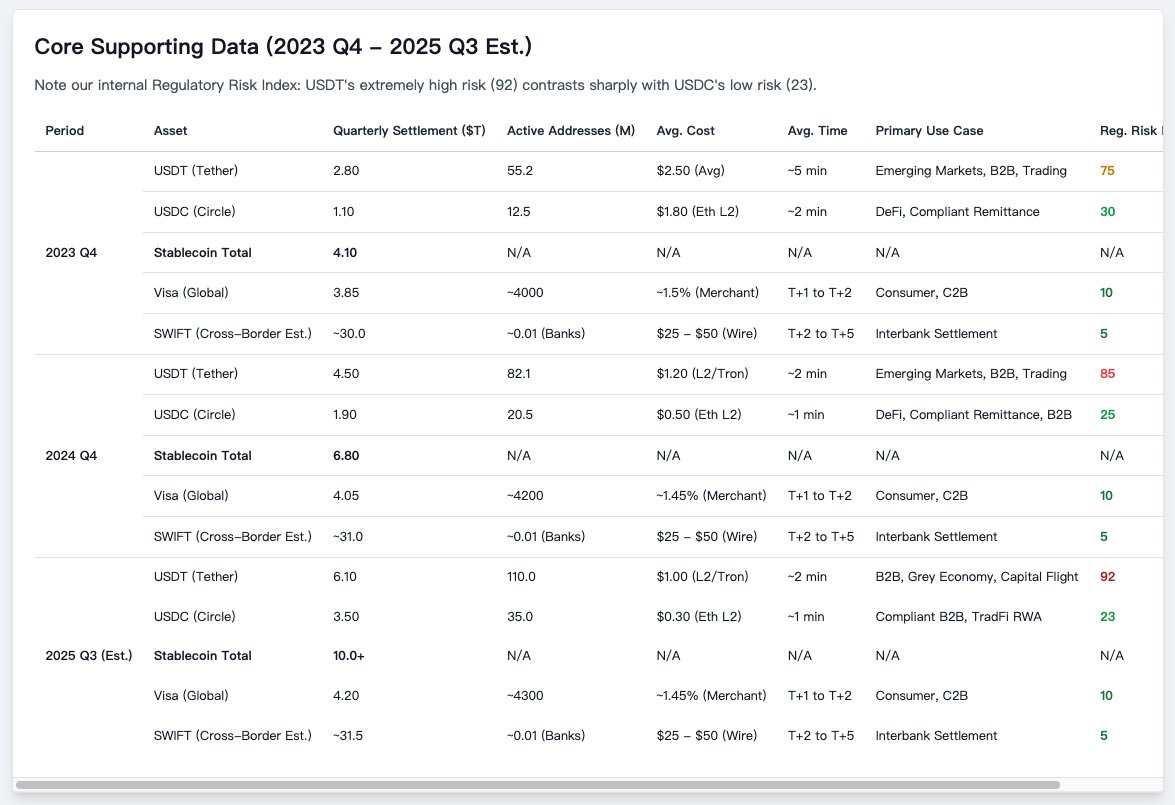Click 'DeFi, Compliant Remittance, B2B' use case

[973, 414]
